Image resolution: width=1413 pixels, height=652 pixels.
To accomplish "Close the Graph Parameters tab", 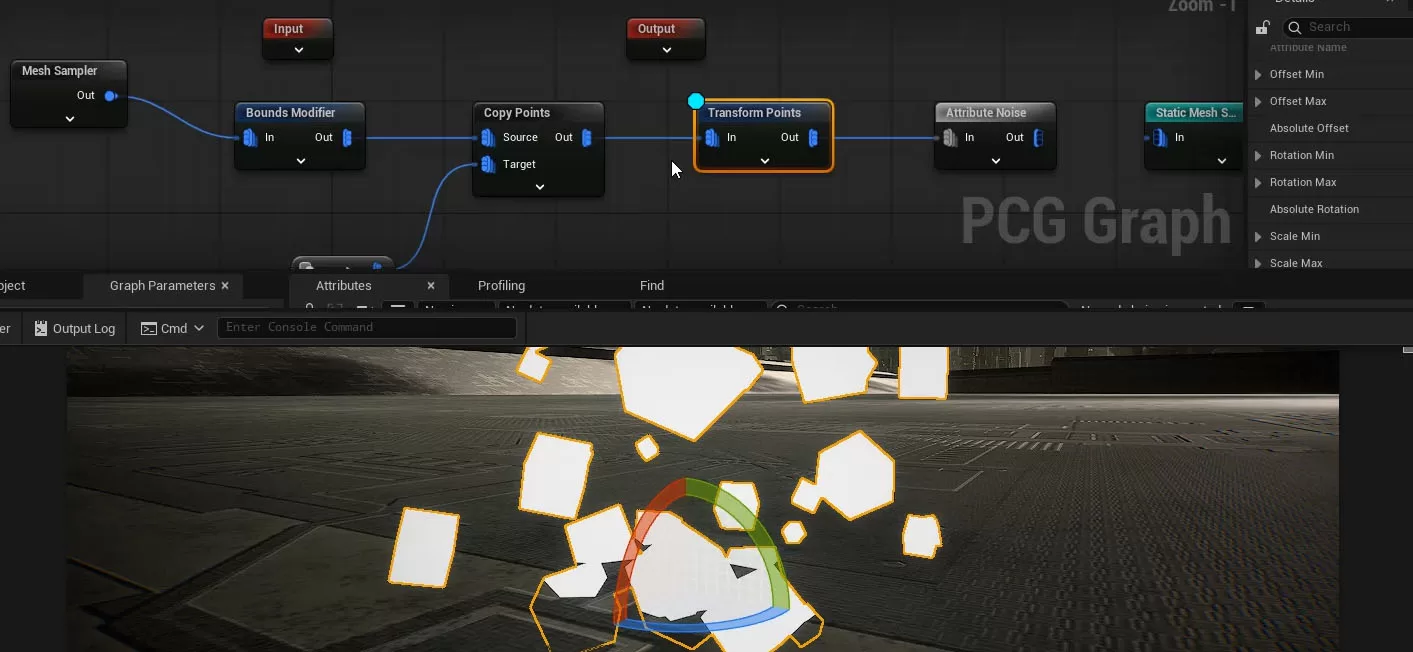I will tap(225, 286).
